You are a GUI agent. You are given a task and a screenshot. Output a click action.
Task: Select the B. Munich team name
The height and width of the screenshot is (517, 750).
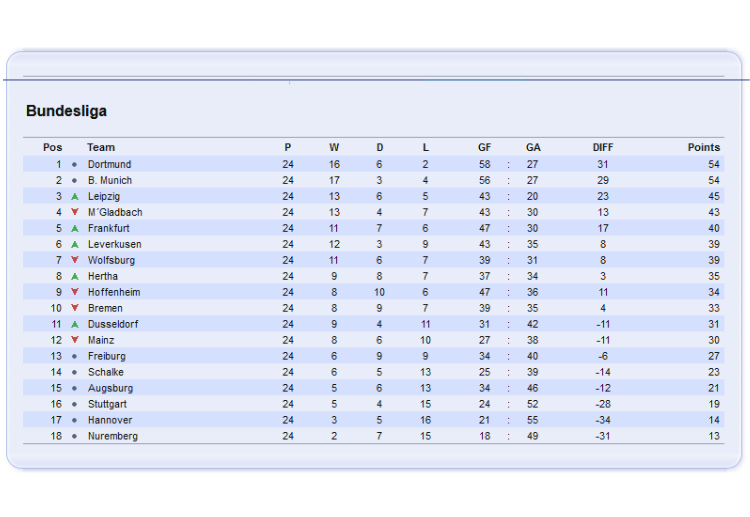(109, 181)
